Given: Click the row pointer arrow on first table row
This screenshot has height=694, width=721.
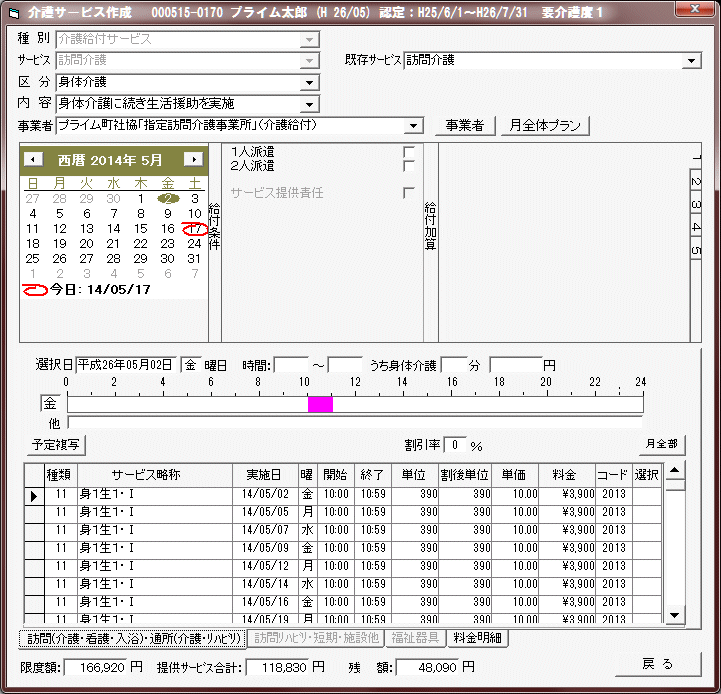Looking at the screenshot, I should point(34,494).
